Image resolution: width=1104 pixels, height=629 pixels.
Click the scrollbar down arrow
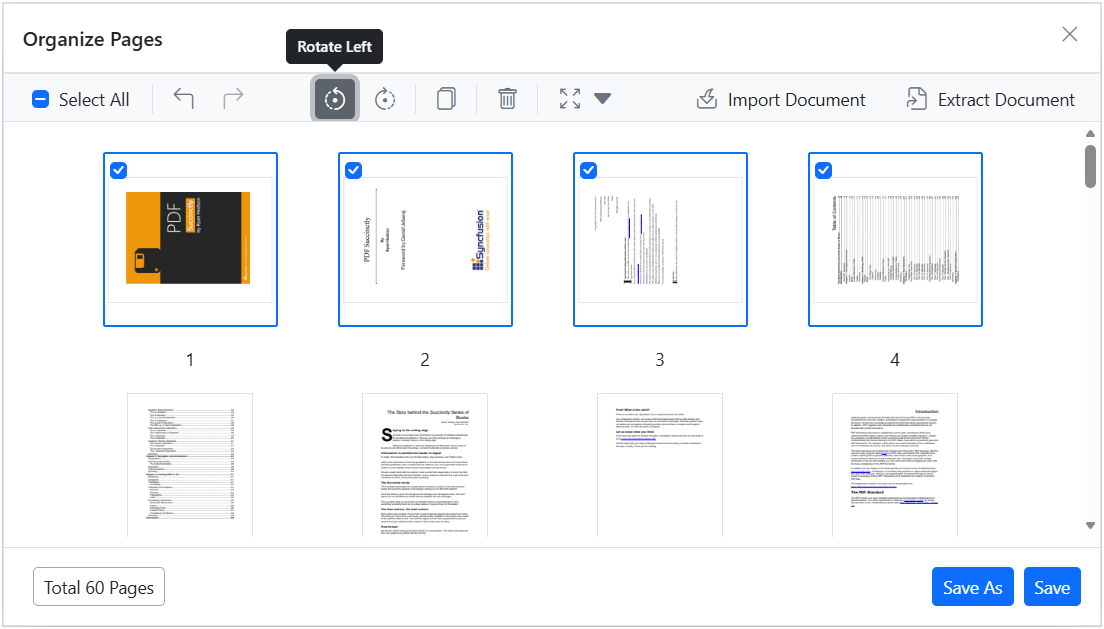[x=1090, y=525]
